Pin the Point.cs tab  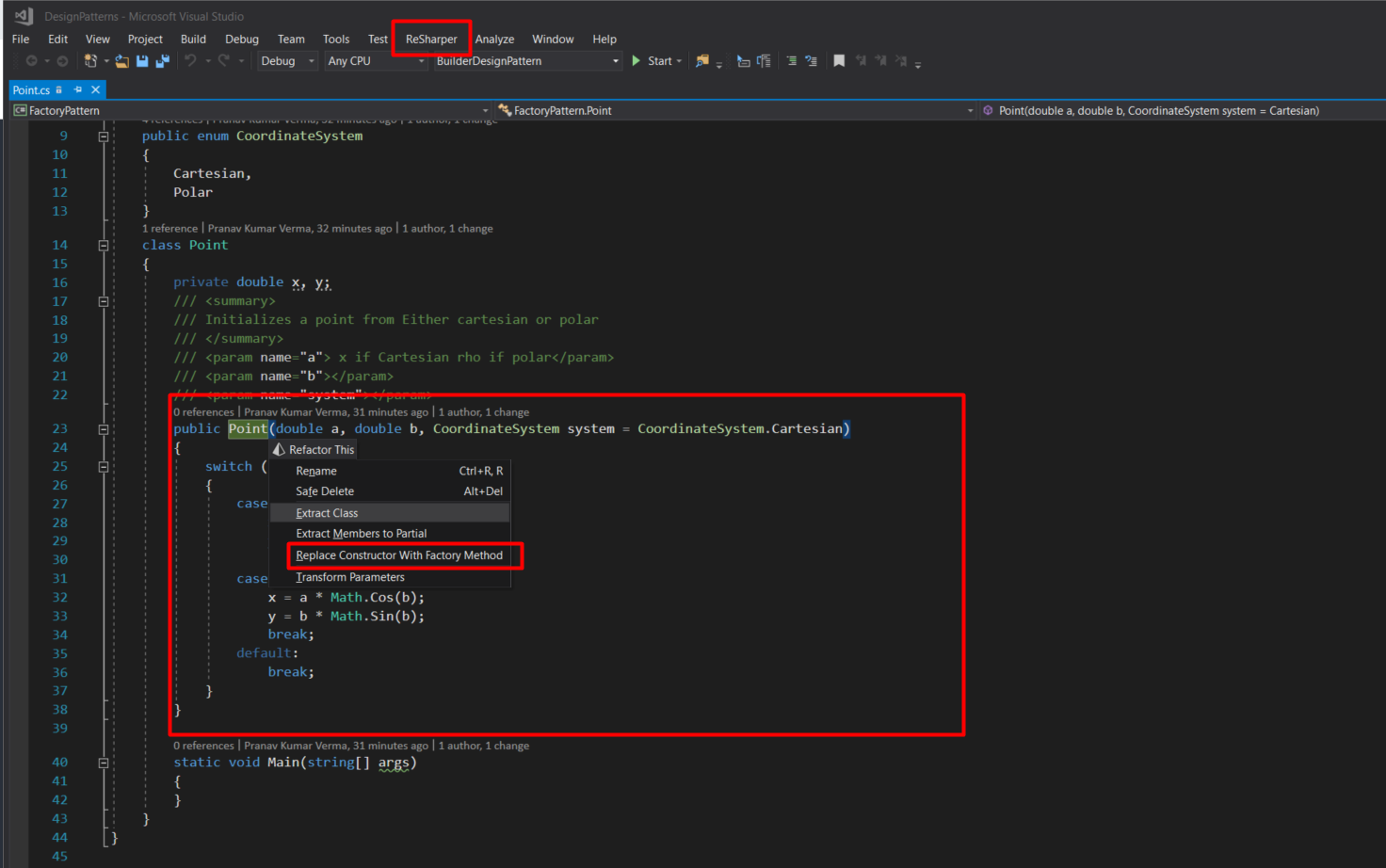[78, 90]
